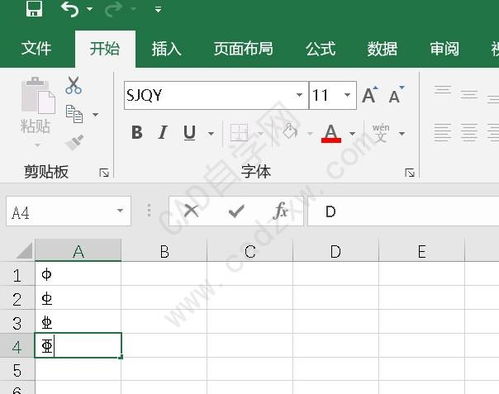The width and height of the screenshot is (499, 394).
Task: Switch to the 数据 tab
Action: 382,49
